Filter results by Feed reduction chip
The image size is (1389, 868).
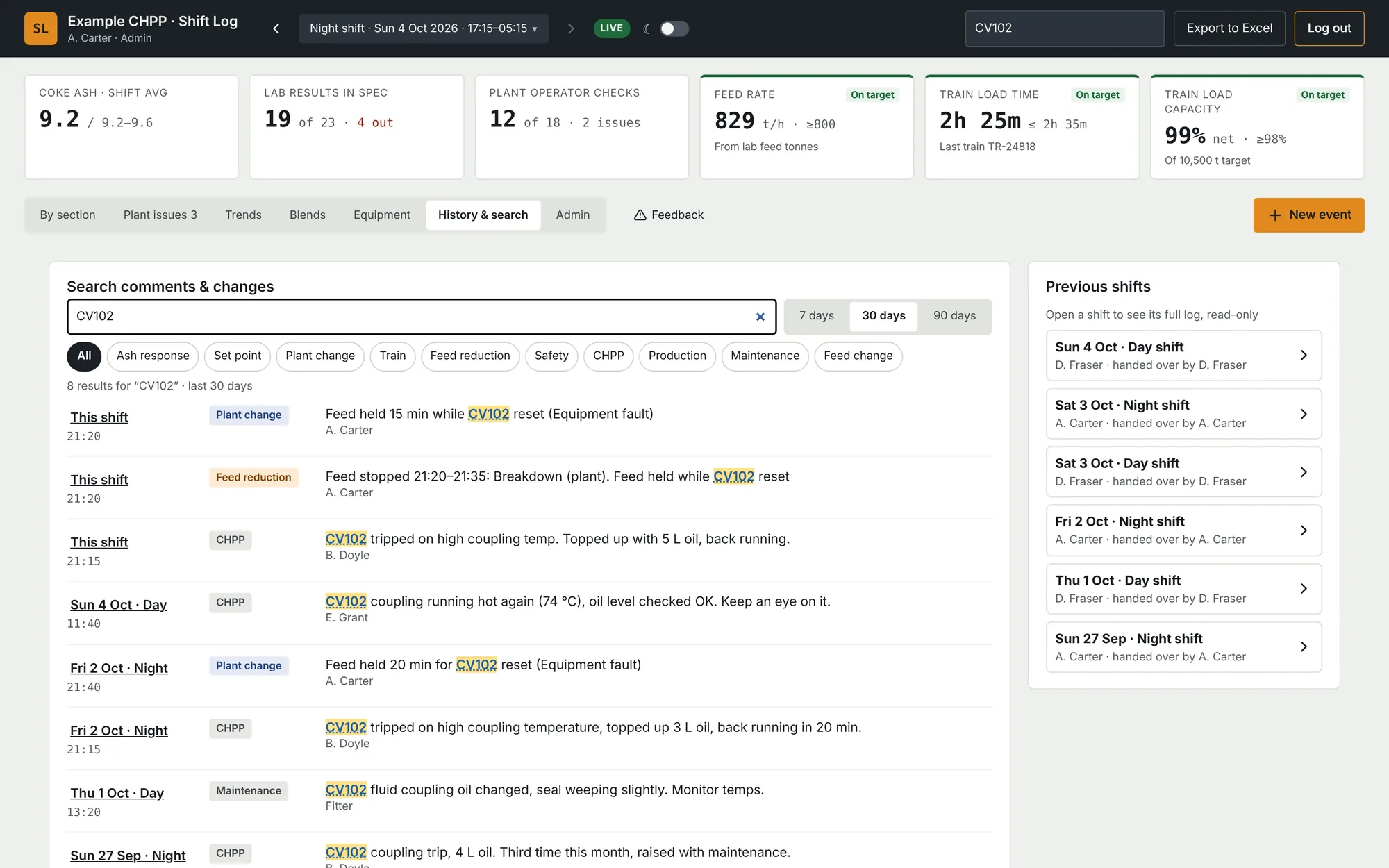coord(470,356)
